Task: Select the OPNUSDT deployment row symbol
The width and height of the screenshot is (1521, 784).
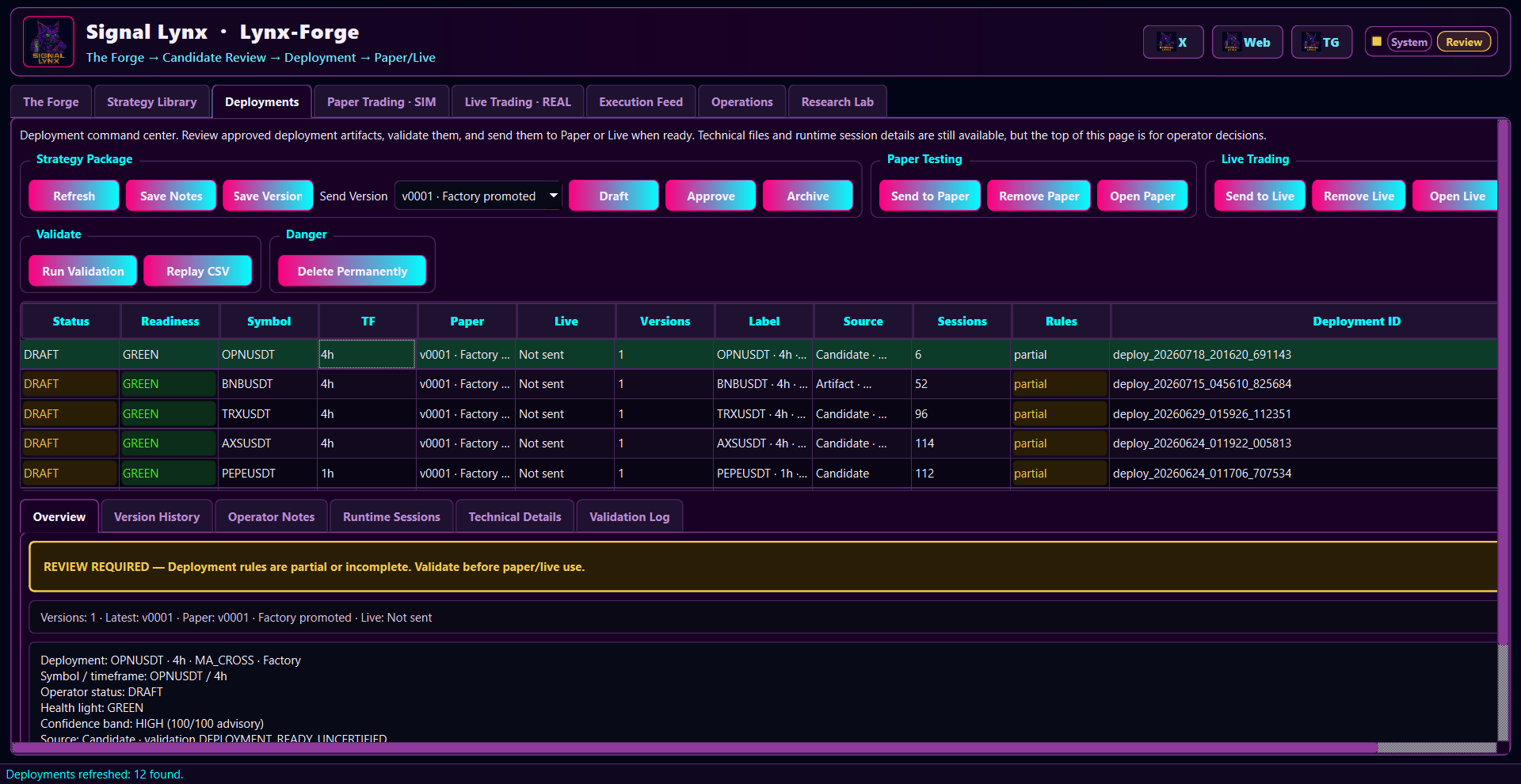Action: pyautogui.click(x=268, y=355)
